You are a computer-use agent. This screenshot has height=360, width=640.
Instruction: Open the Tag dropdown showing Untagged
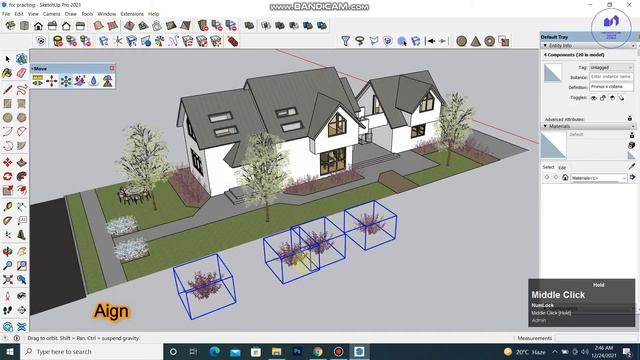(x=611, y=67)
